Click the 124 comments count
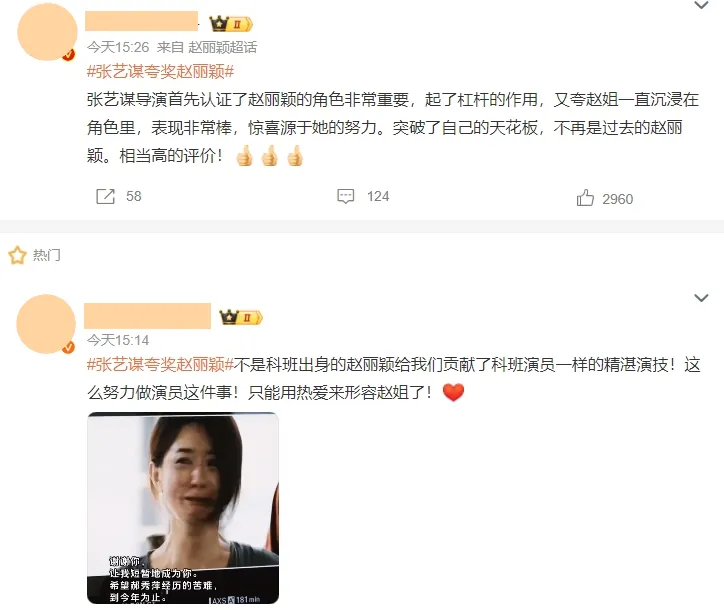The width and height of the screenshot is (724, 610). (x=378, y=196)
